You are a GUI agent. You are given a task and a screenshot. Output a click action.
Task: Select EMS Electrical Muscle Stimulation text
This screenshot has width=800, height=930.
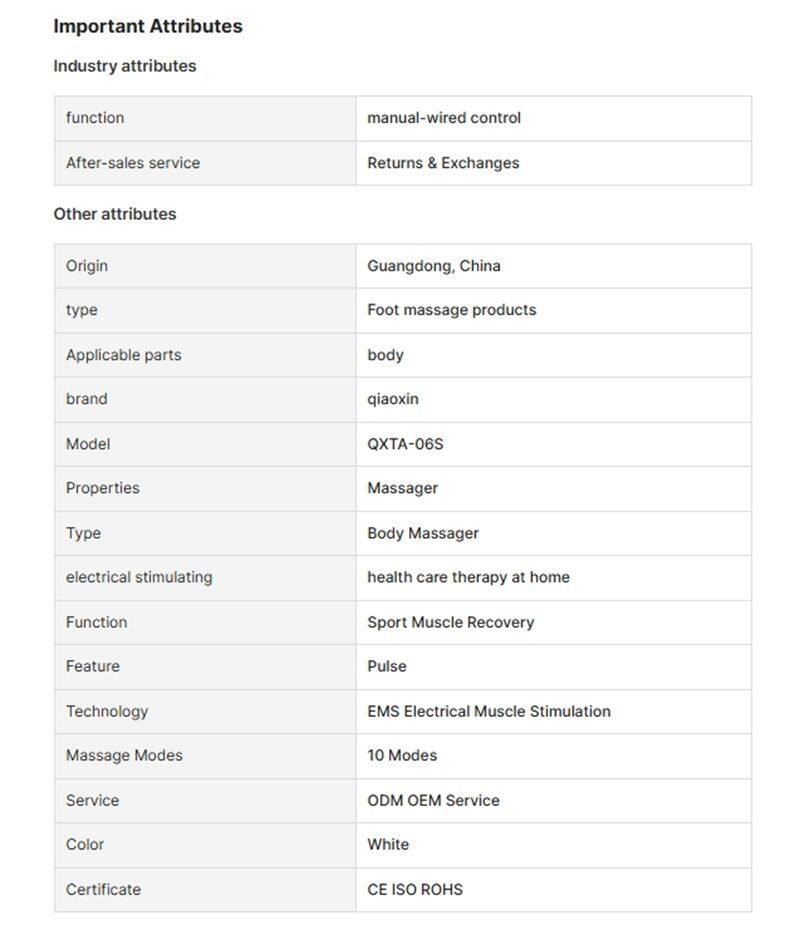(489, 711)
